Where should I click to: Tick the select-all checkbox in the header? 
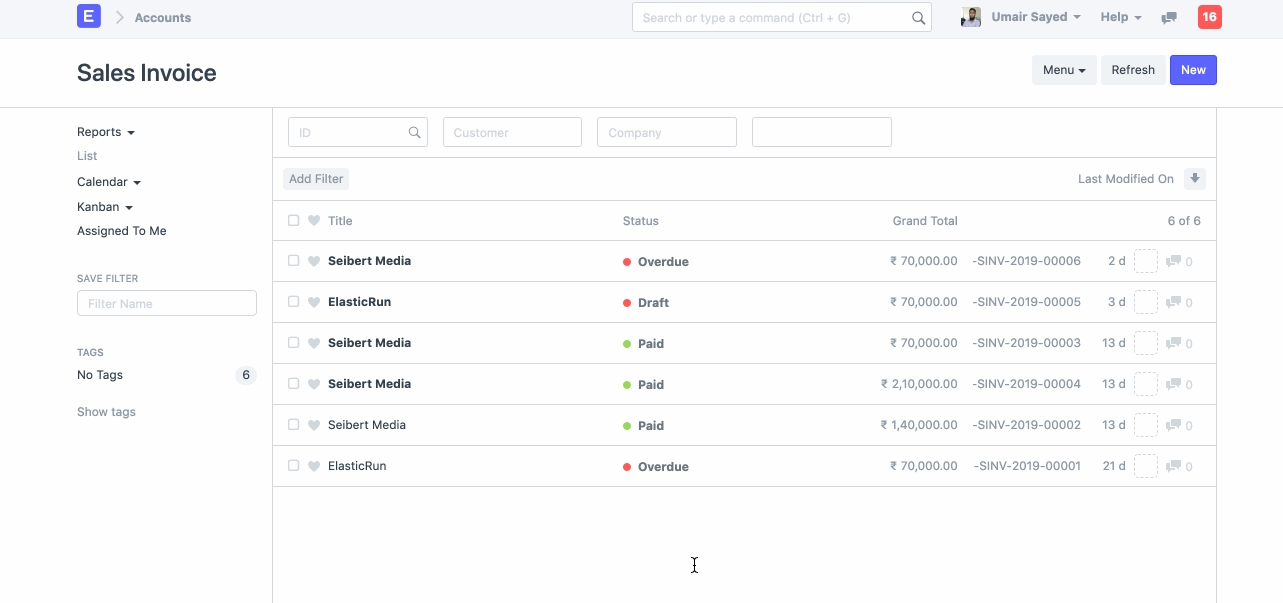293,221
